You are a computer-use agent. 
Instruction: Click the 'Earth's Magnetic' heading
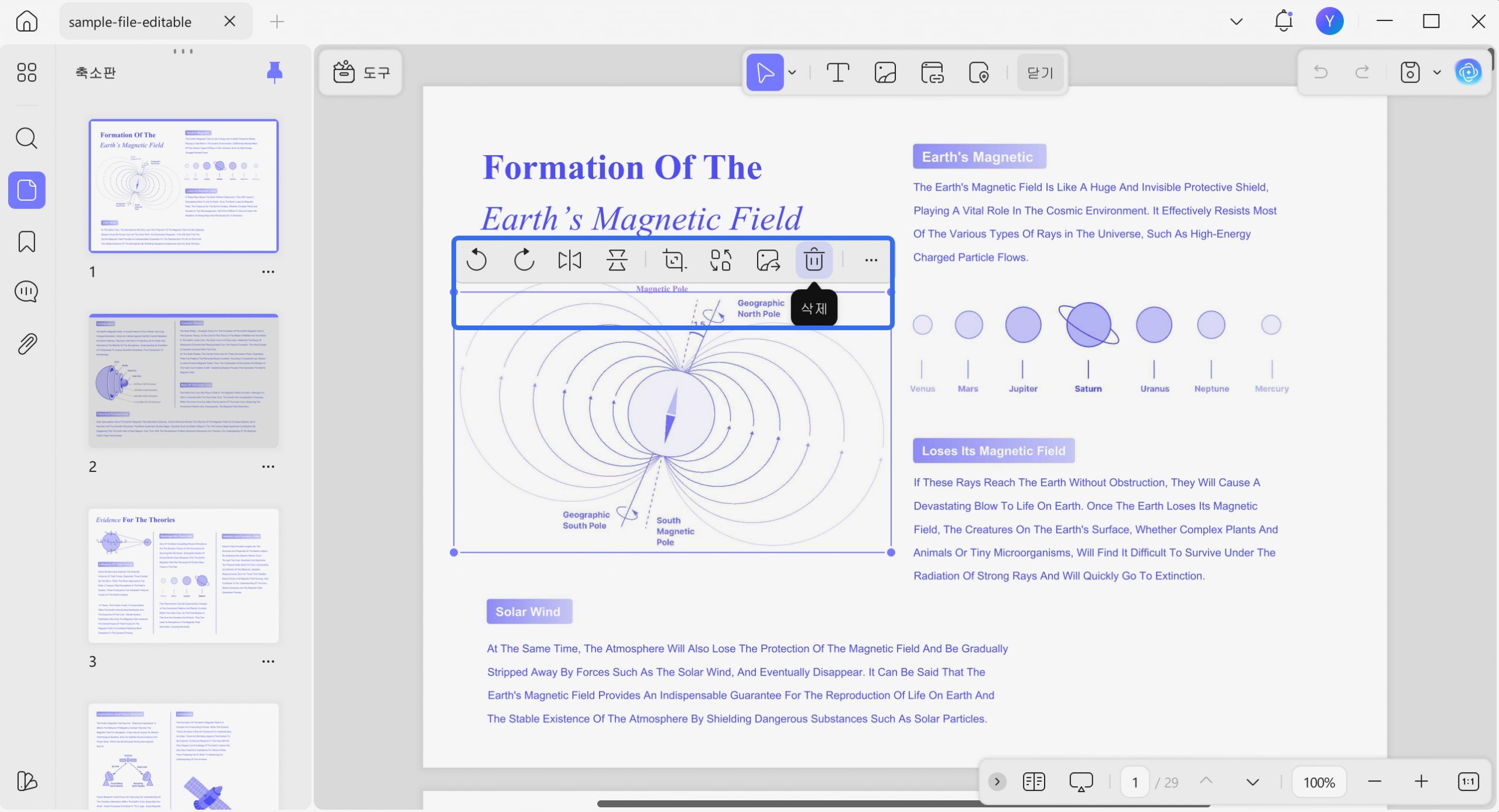point(979,156)
